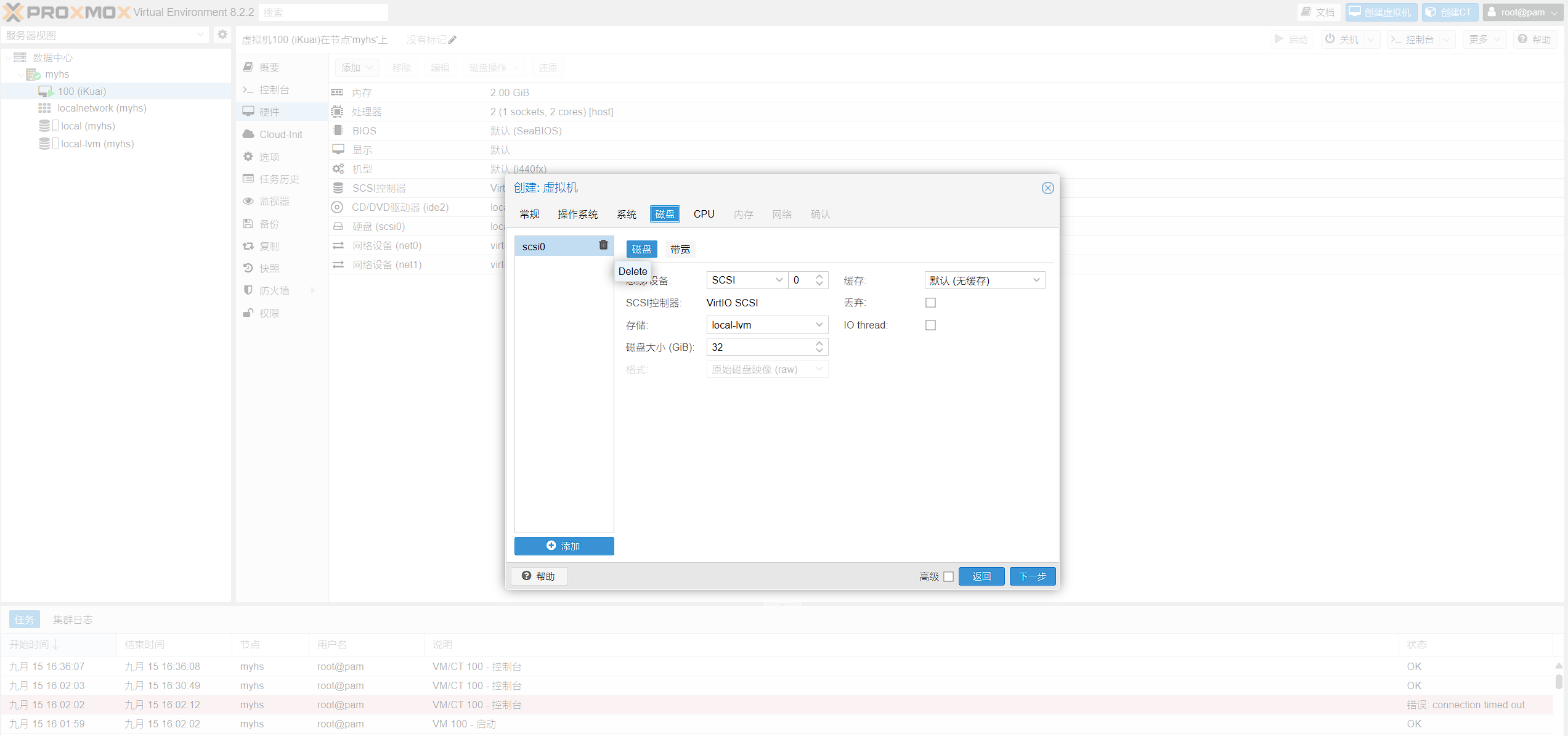Click Create VM (创建虚拟机) button
Image resolution: width=1568 pixels, height=736 pixels.
[x=1380, y=12]
